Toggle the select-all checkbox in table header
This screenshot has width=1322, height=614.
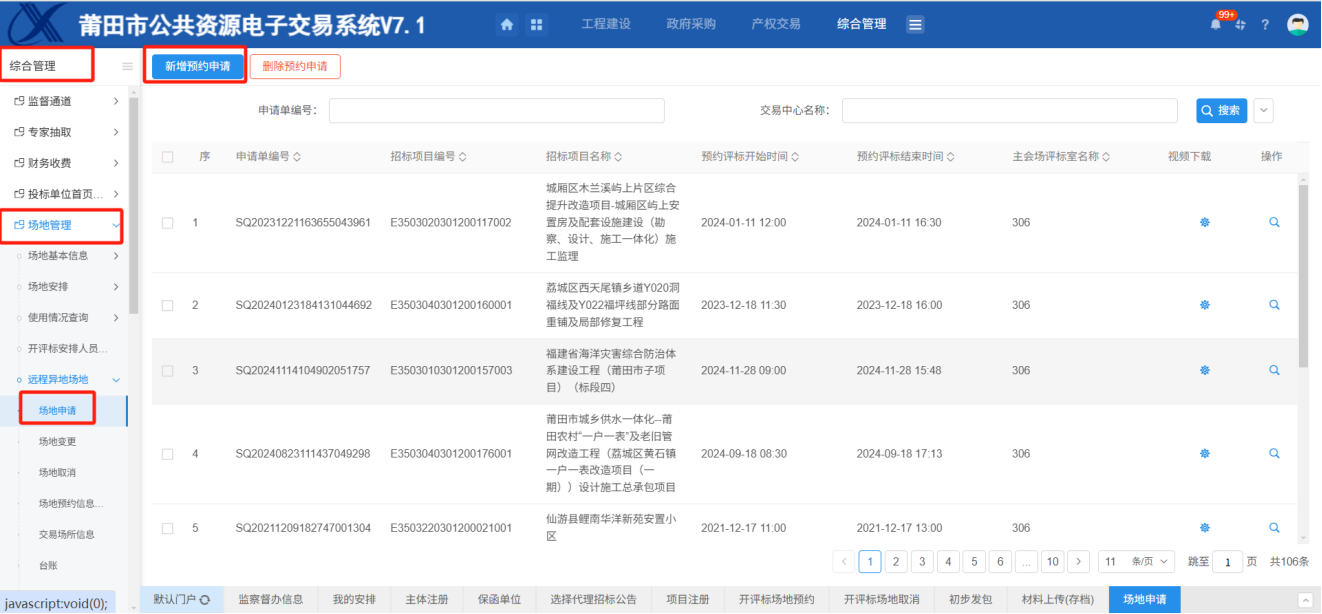click(x=168, y=157)
